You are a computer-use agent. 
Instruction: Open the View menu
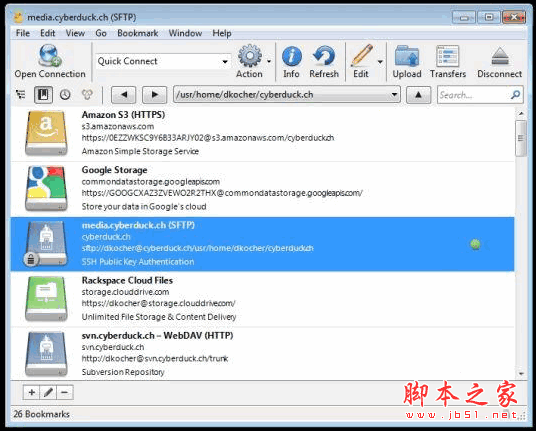pos(75,33)
